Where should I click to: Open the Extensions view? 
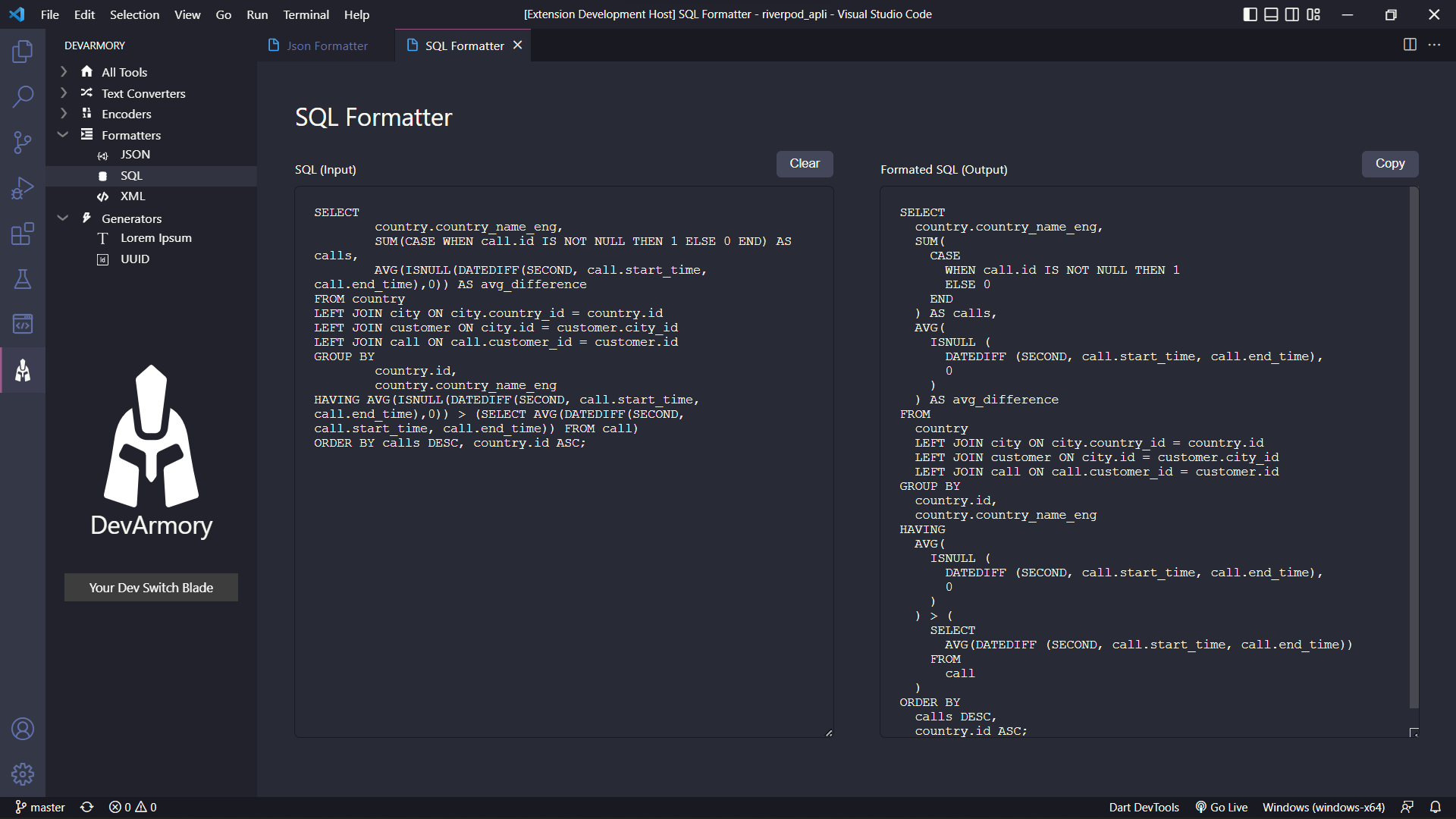tap(23, 234)
